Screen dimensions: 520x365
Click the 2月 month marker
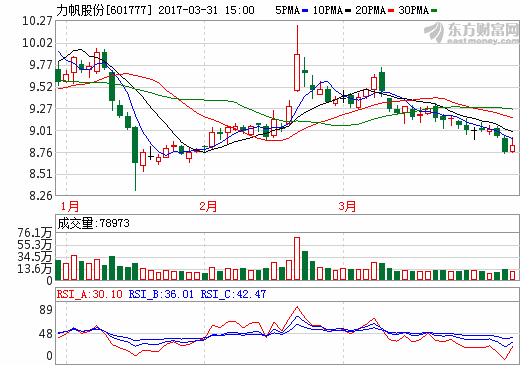[x=208, y=206]
